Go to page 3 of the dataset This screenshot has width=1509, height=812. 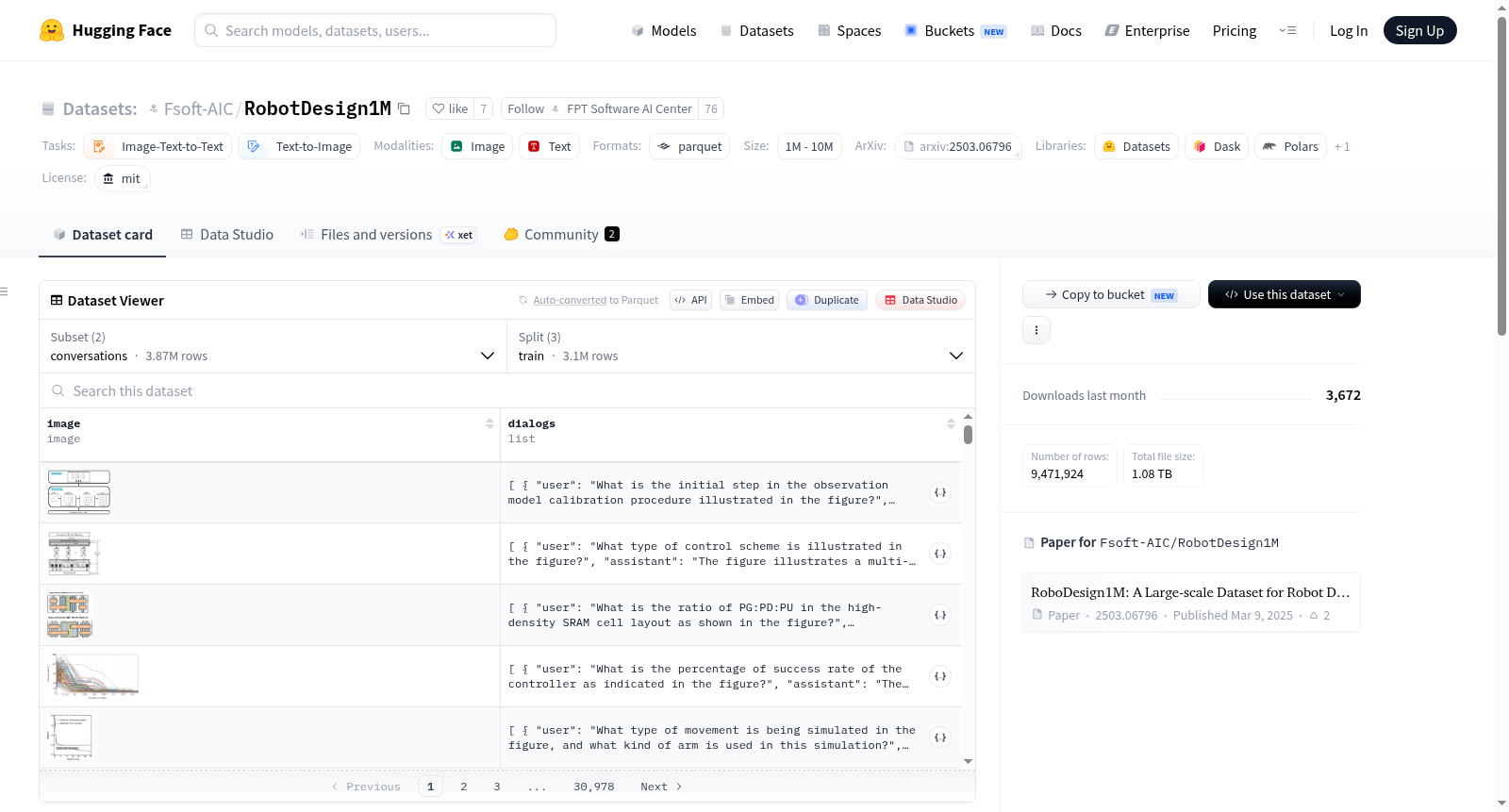tap(497, 787)
